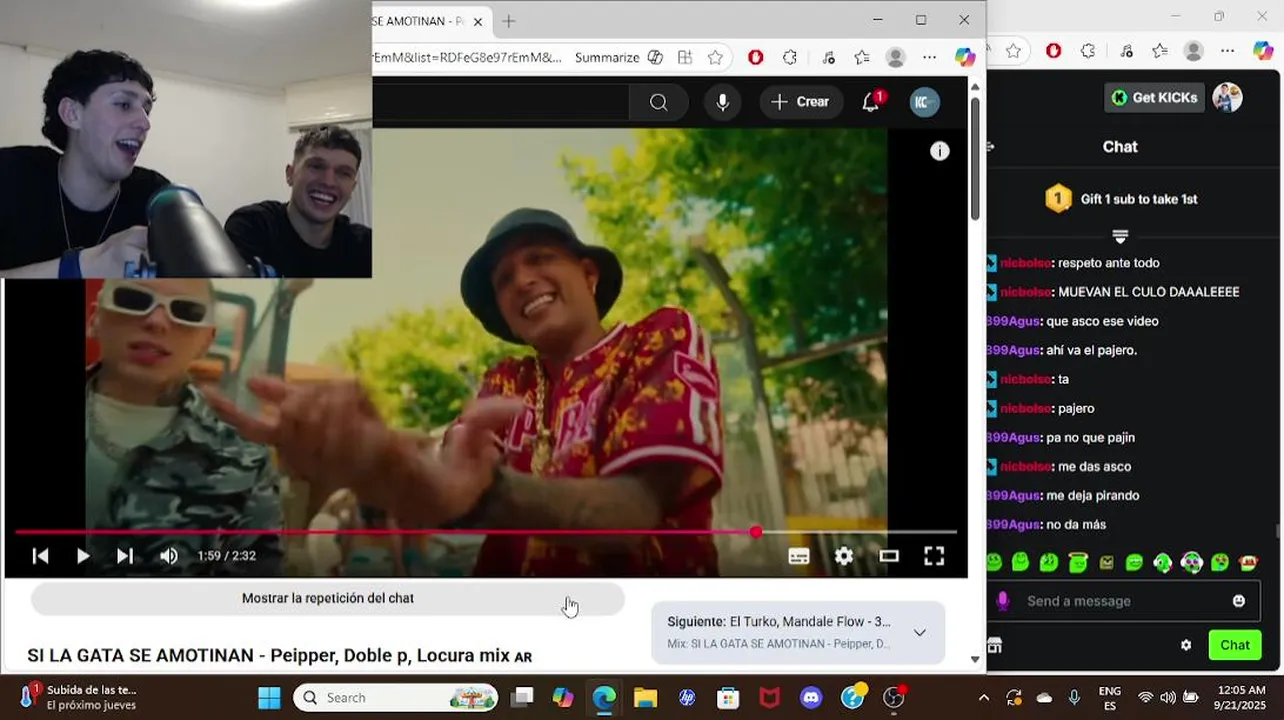
Task: Favorite this page with star icon
Action: point(715,58)
